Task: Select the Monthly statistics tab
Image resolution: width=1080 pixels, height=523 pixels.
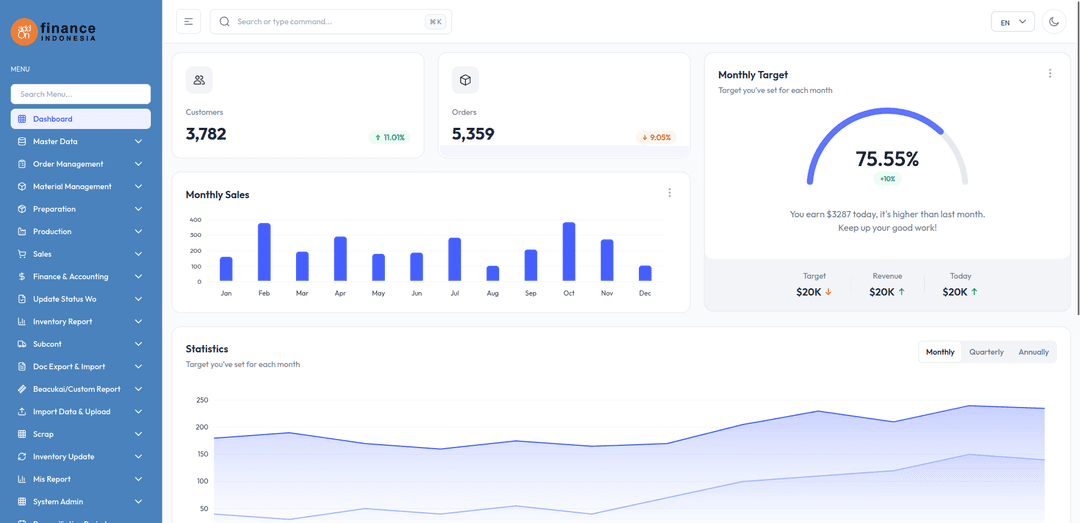Action: 940,352
